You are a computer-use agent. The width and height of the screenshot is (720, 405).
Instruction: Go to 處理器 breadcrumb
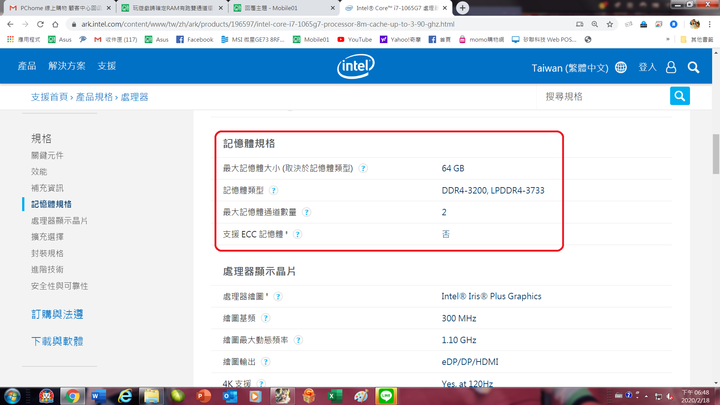point(135,97)
